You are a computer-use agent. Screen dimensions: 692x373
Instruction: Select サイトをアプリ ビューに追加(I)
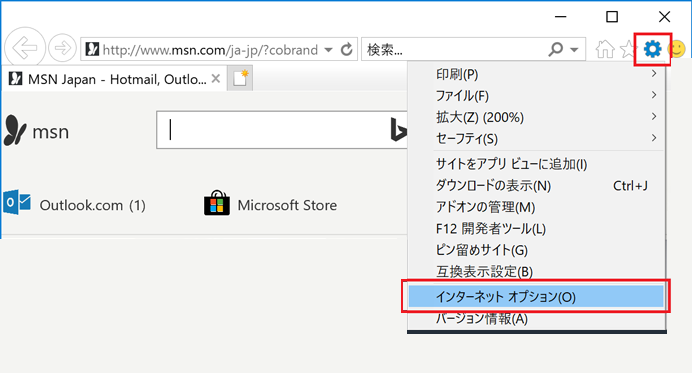pos(537,164)
